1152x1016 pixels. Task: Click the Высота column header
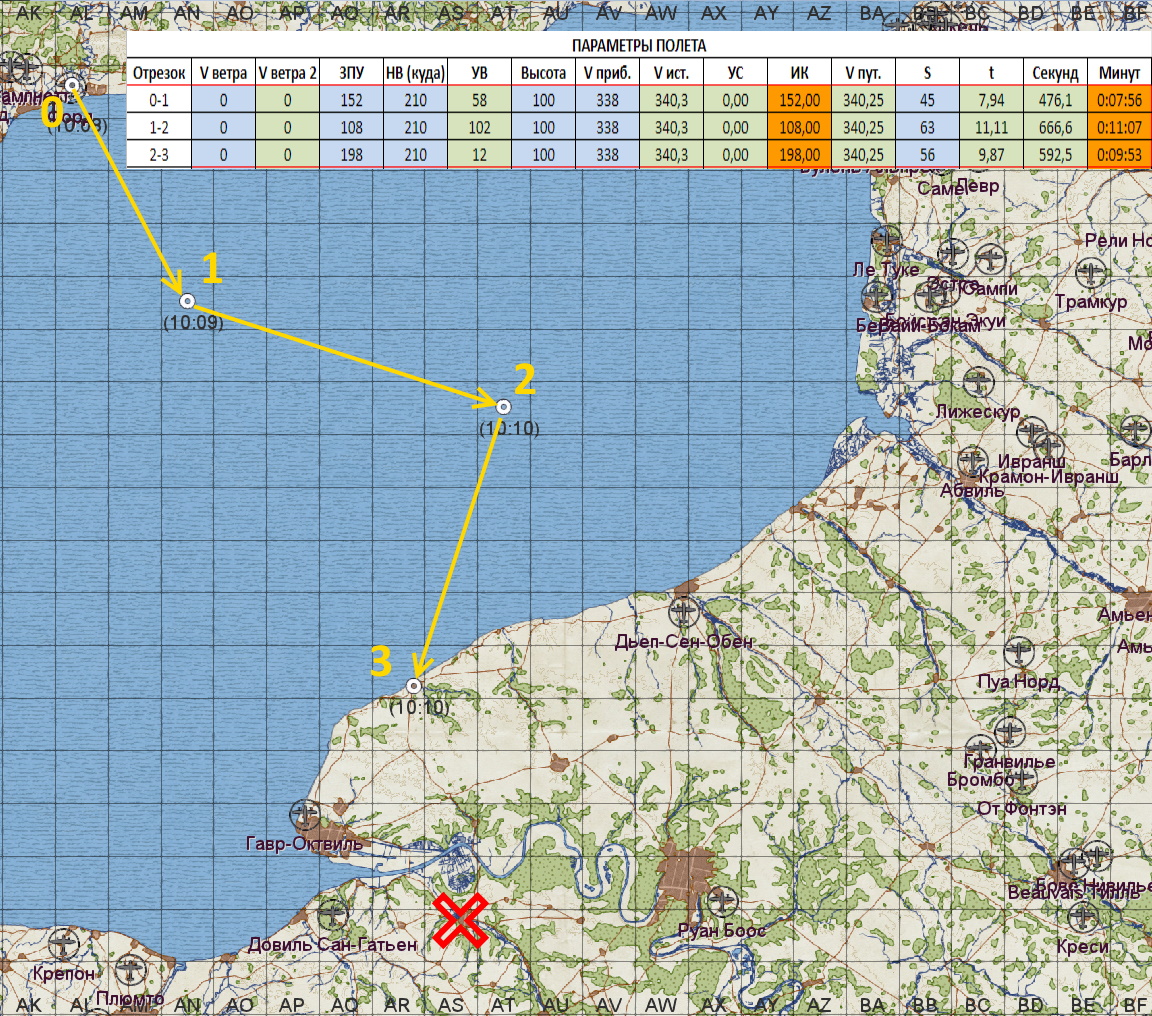pyautogui.click(x=543, y=73)
